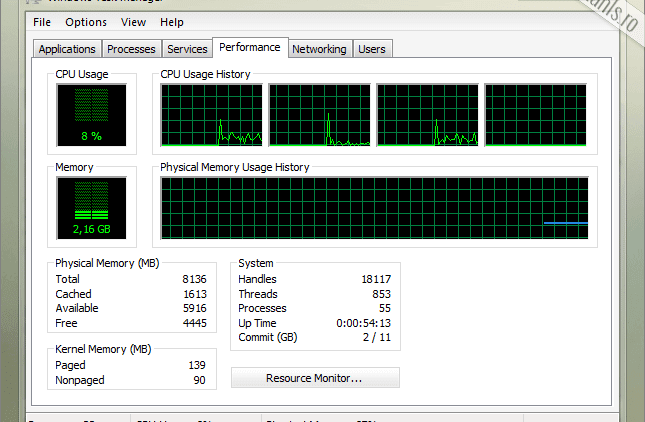Click the fourth CPU Usage History graph
The image size is (645, 422).
pyautogui.click(x=536, y=115)
